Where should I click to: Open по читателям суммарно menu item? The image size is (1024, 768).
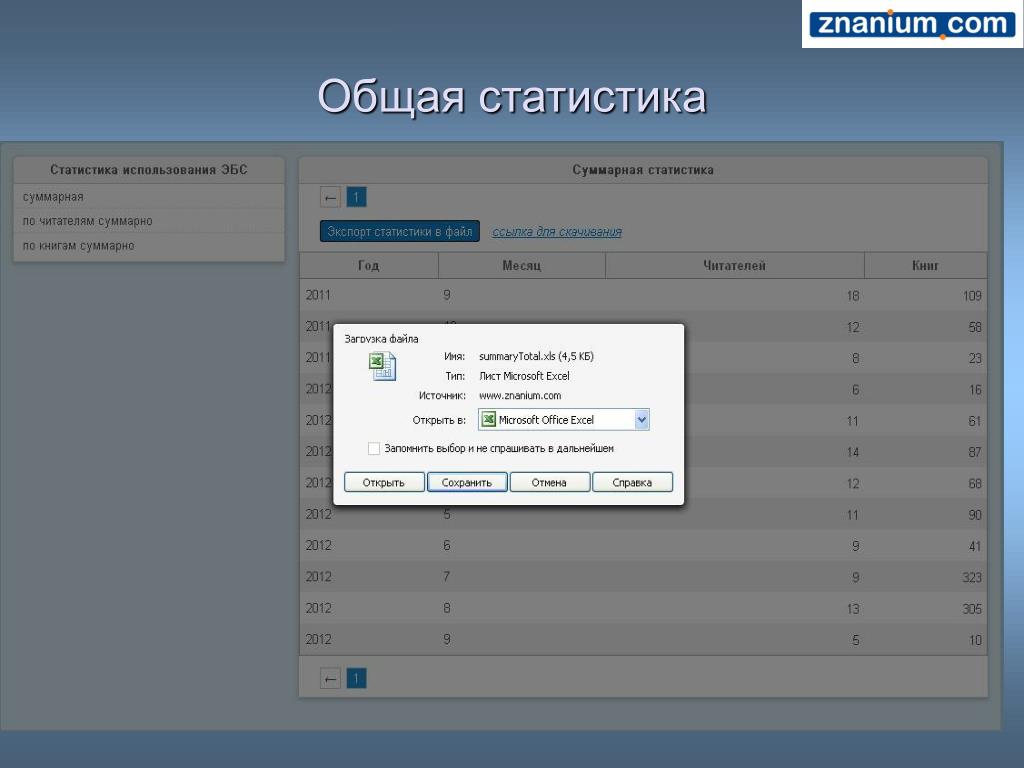(88, 221)
